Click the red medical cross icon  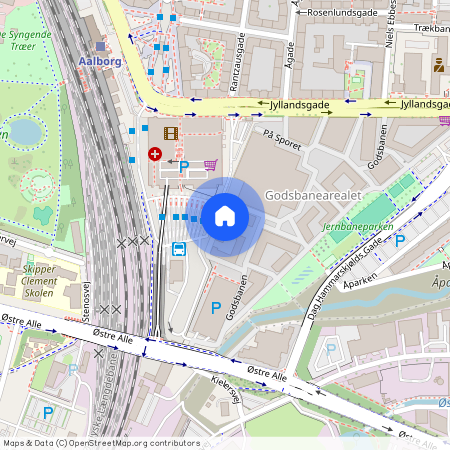click(155, 154)
